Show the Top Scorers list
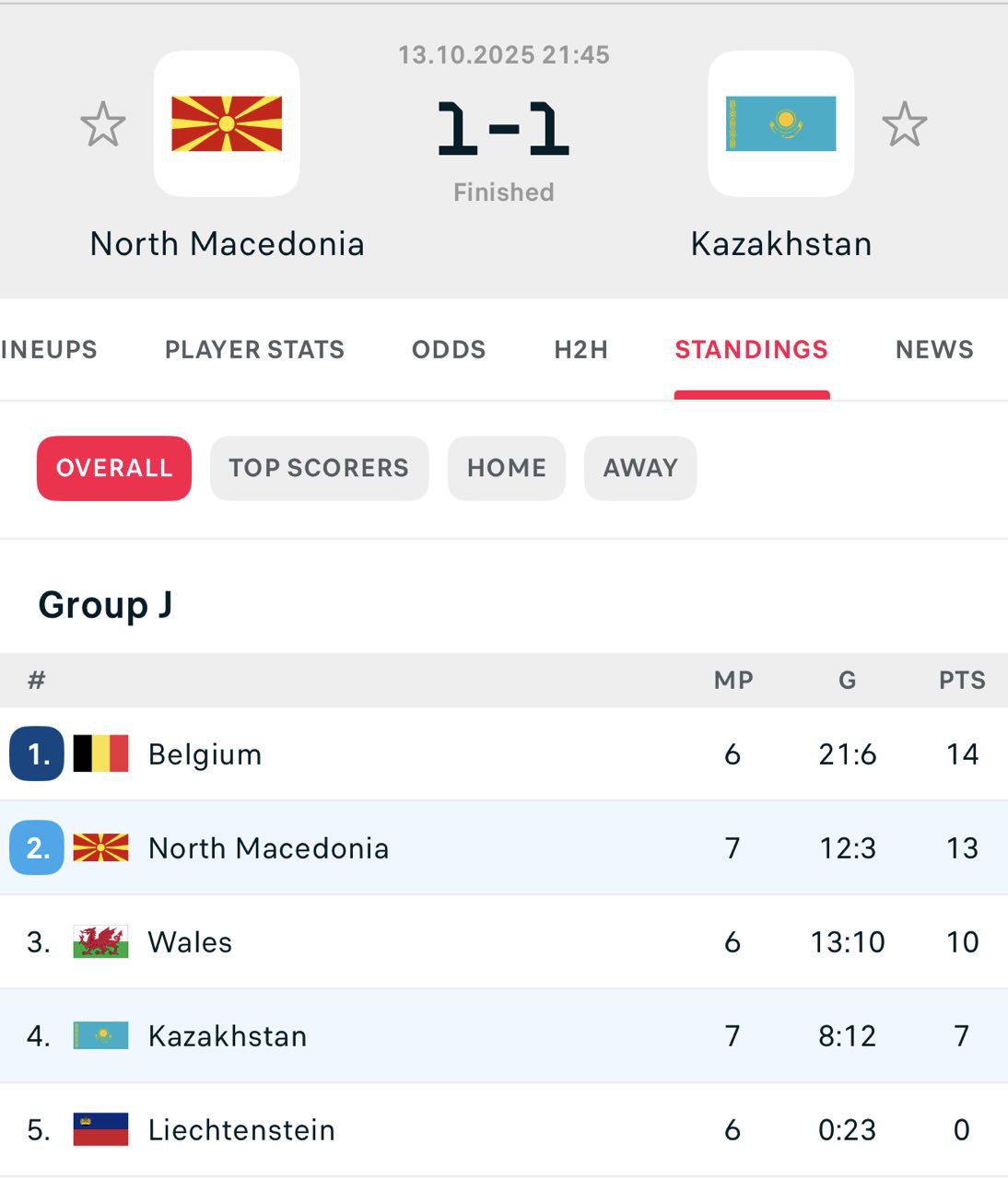The width and height of the screenshot is (1008, 1179). click(319, 468)
